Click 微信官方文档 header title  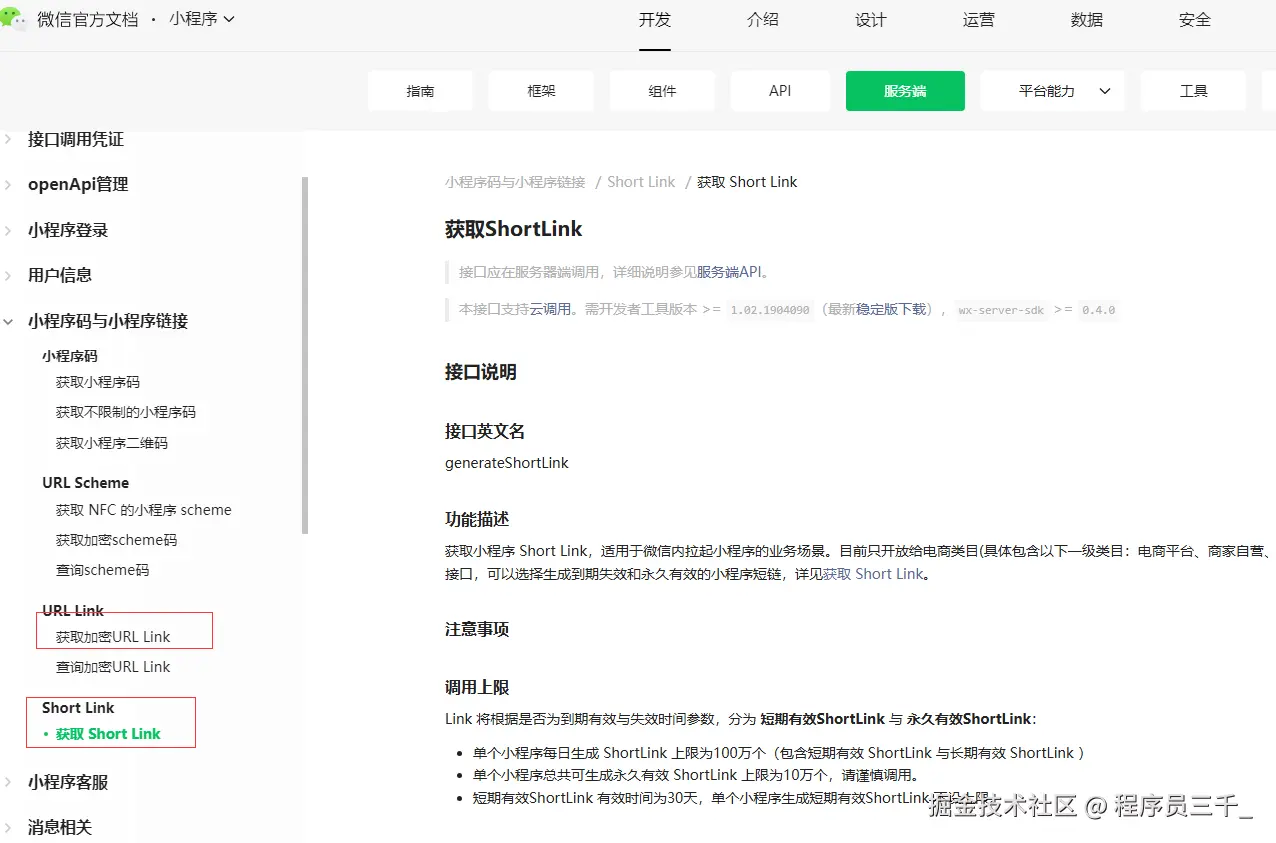pyautogui.click(x=88, y=19)
